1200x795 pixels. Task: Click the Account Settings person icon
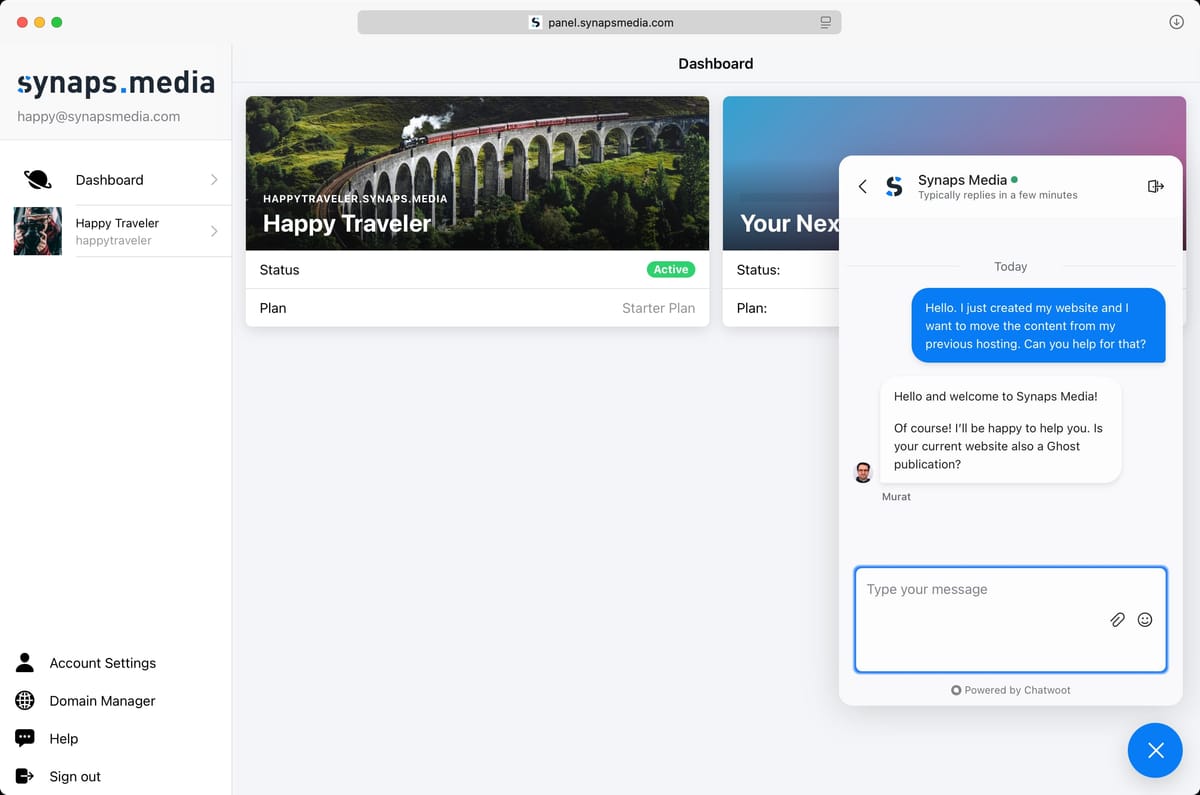point(25,663)
